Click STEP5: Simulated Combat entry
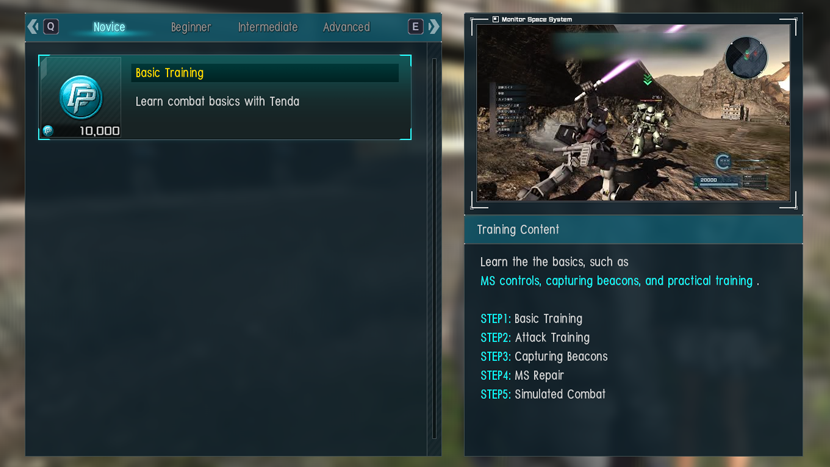 coord(543,394)
